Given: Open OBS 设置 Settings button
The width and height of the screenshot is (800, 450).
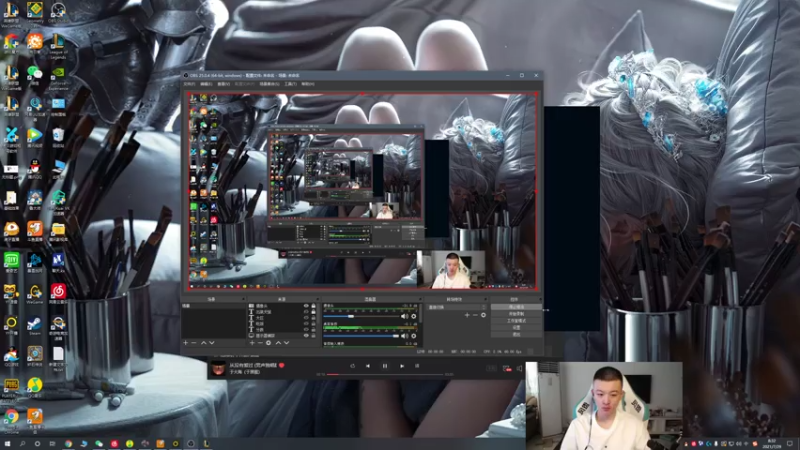Looking at the screenshot, I should pyautogui.click(x=516, y=328).
